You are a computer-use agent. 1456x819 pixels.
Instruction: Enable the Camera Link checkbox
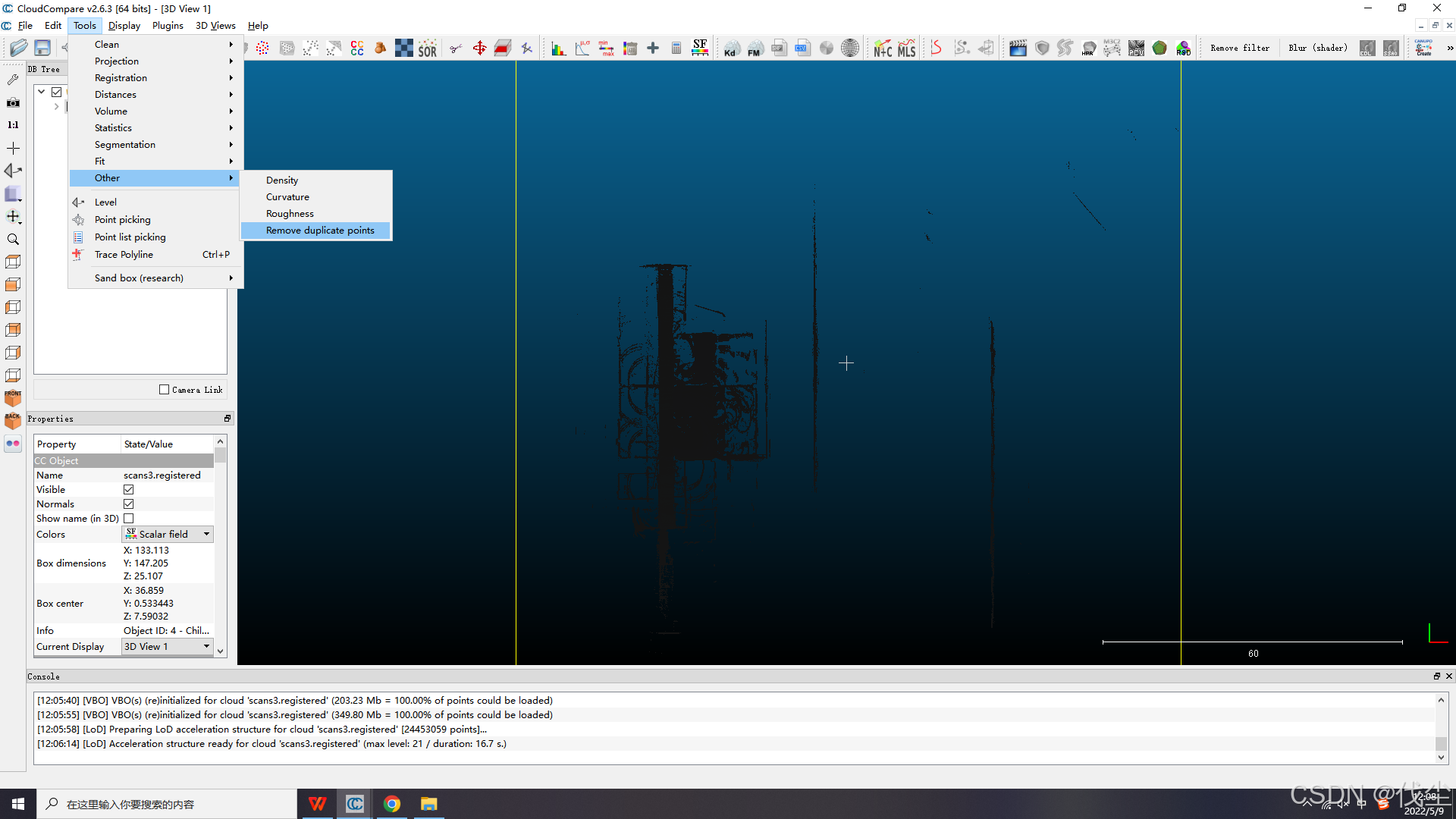coord(164,390)
